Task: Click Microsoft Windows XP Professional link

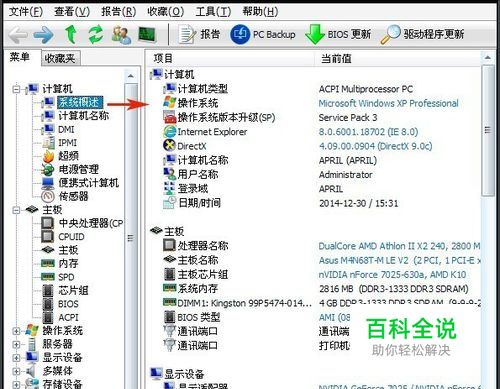Action: [x=389, y=103]
